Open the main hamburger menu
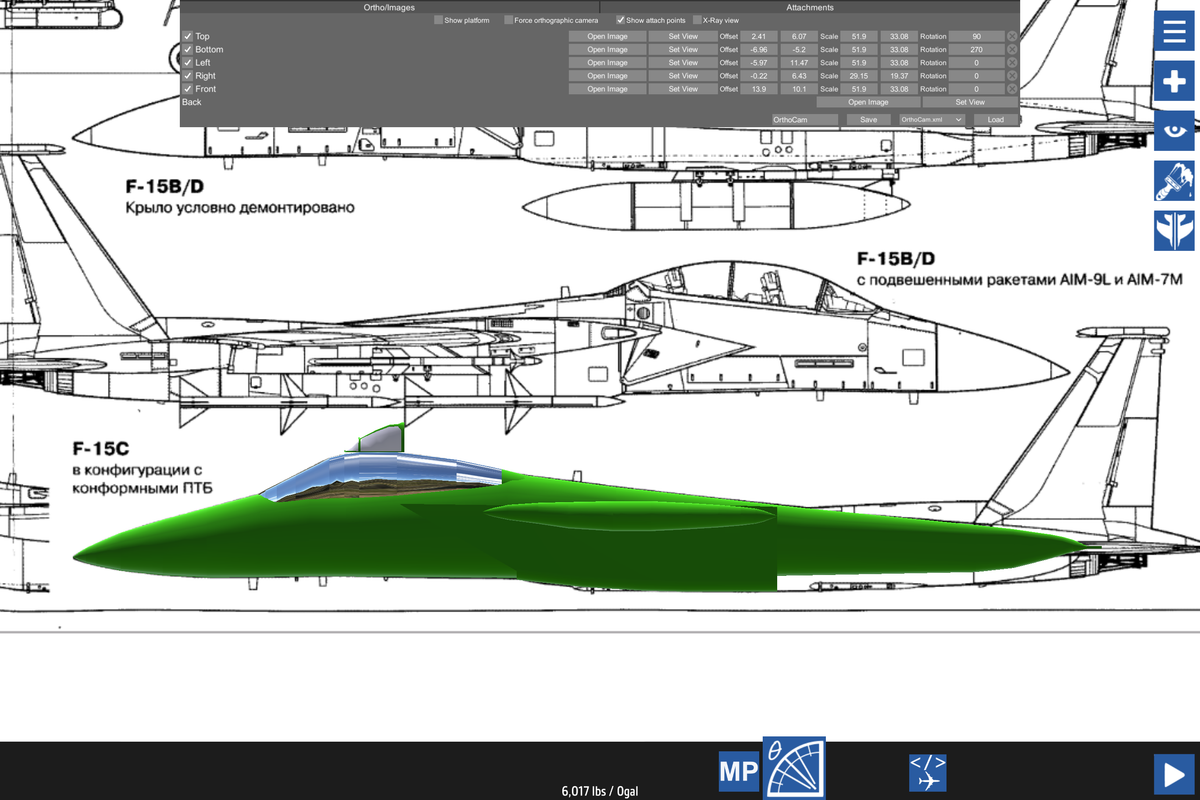 (1172, 33)
